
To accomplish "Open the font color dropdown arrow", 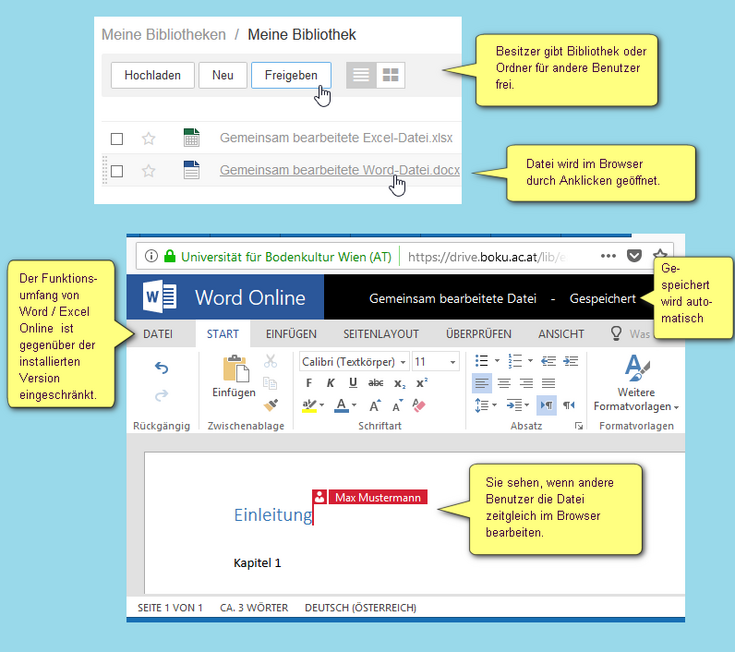I will (354, 405).
